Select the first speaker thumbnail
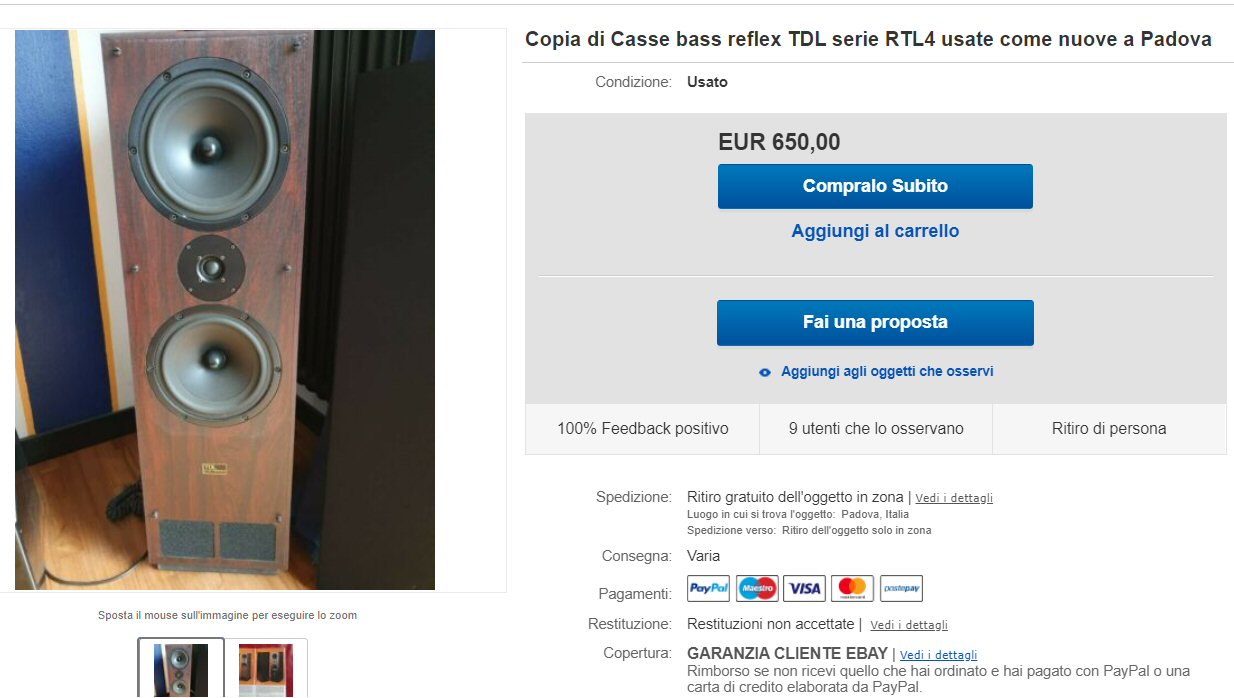The image size is (1234, 698). (181, 669)
